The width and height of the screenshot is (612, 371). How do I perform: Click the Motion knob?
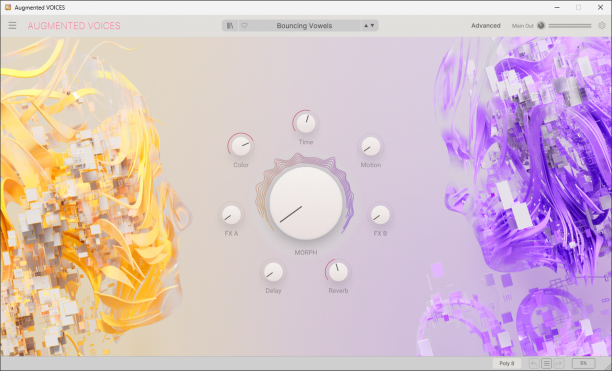click(x=371, y=146)
